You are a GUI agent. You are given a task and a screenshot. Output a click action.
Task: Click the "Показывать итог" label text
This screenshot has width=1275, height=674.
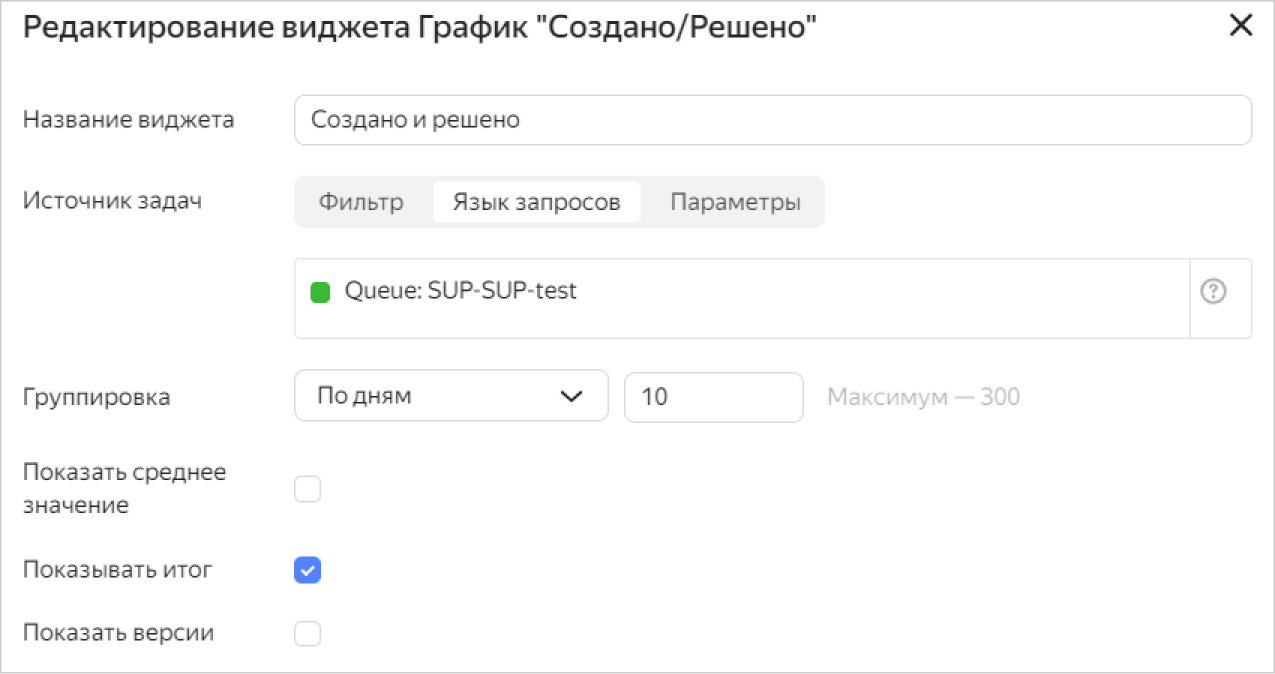coord(118,570)
